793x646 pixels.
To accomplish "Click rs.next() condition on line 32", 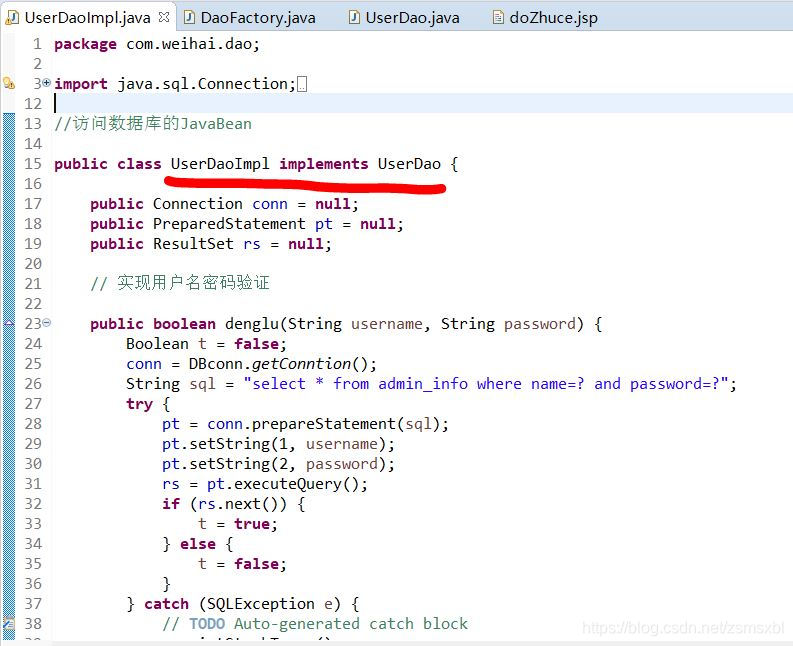I will click(x=238, y=504).
